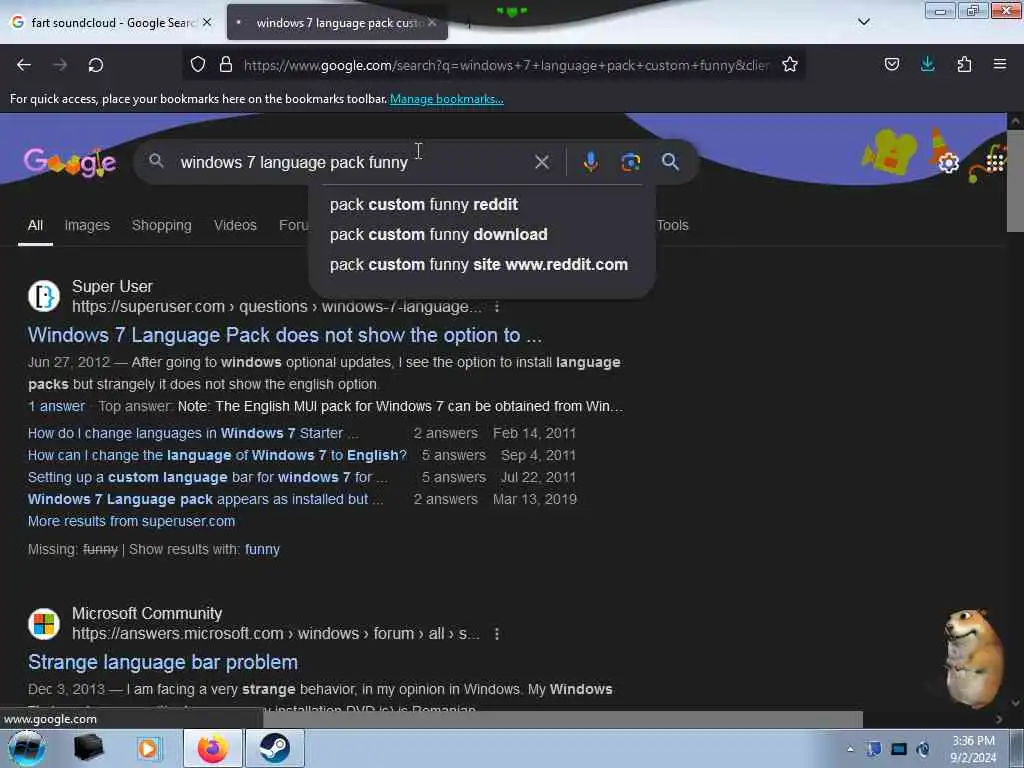
Task: Open Strange language bar problem result
Action: (x=163, y=662)
